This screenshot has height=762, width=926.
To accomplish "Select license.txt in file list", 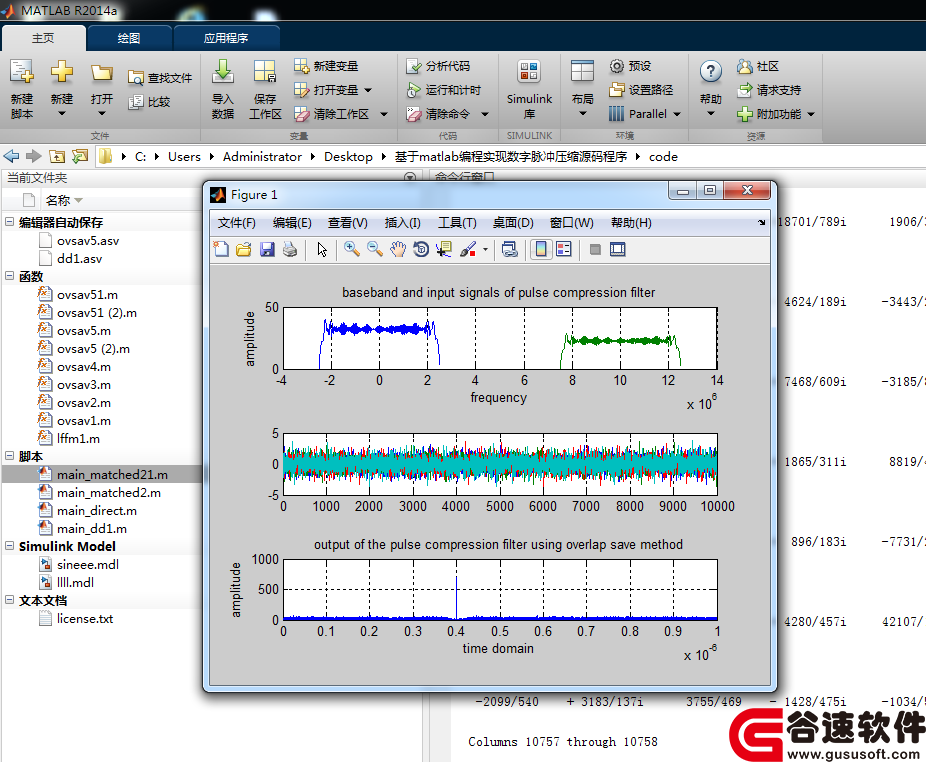I will click(85, 618).
